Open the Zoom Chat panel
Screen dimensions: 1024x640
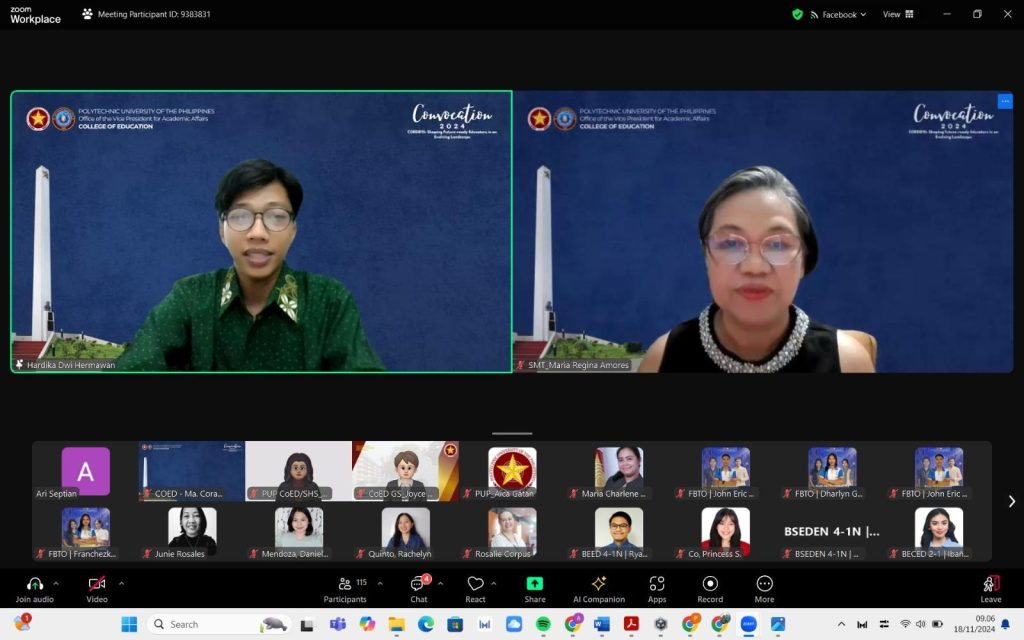[x=418, y=589]
